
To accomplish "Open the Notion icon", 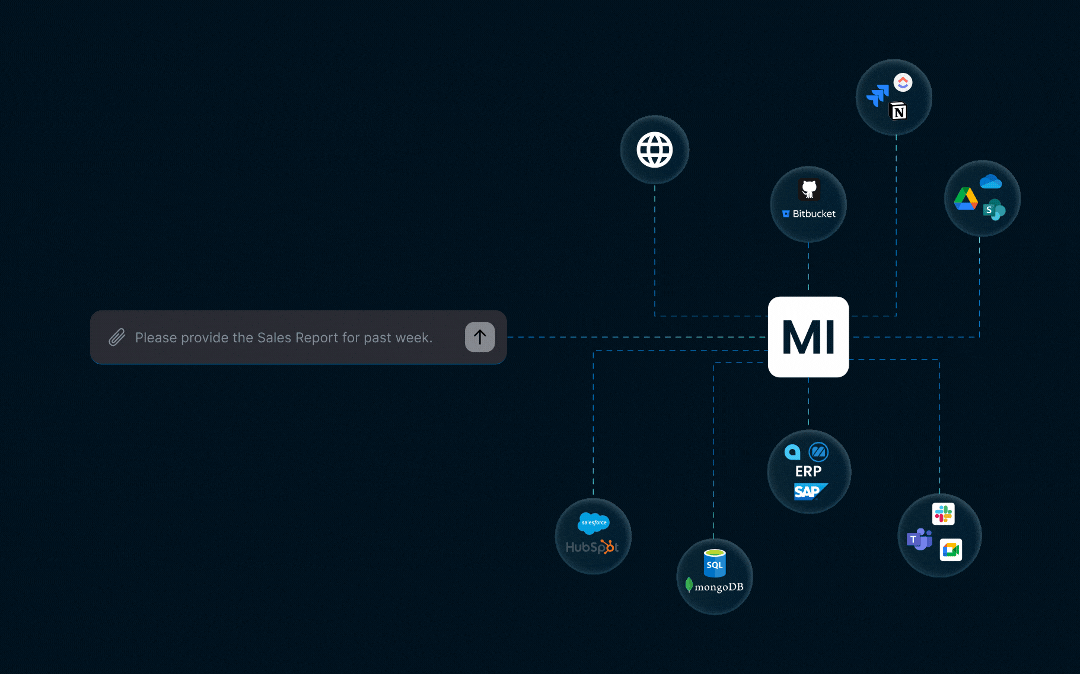I will [x=898, y=111].
